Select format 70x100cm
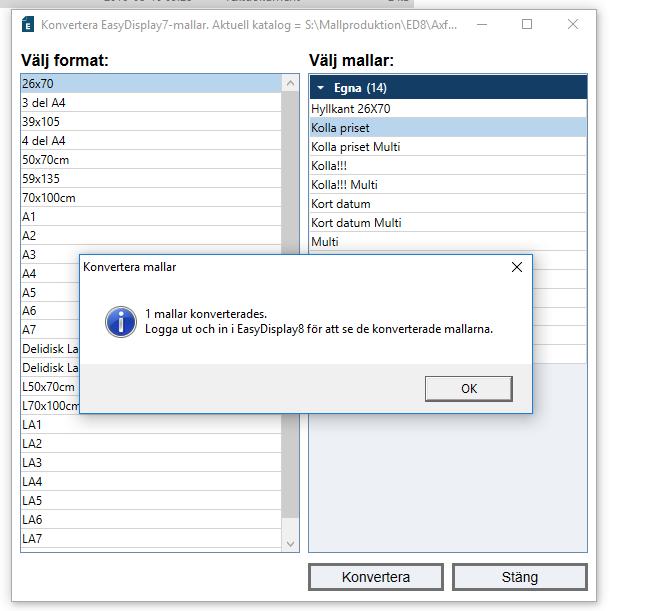 (x=151, y=198)
